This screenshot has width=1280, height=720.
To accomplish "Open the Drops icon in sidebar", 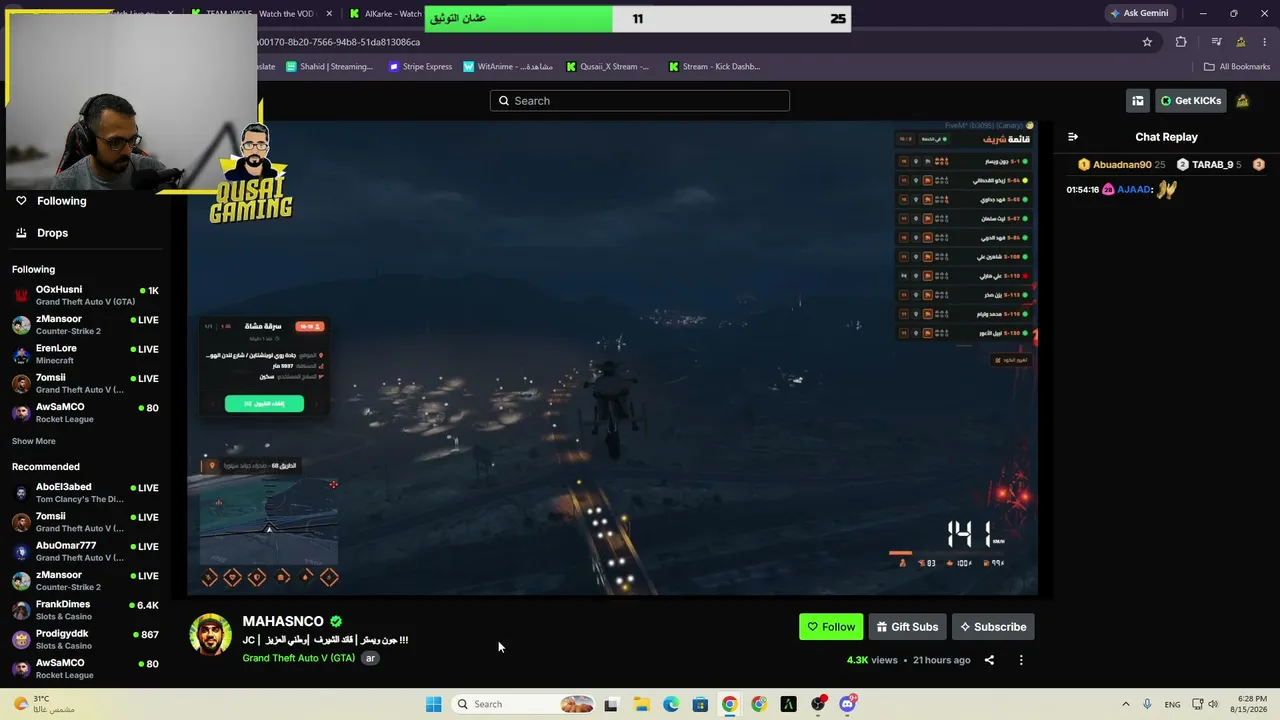I will pyautogui.click(x=21, y=233).
